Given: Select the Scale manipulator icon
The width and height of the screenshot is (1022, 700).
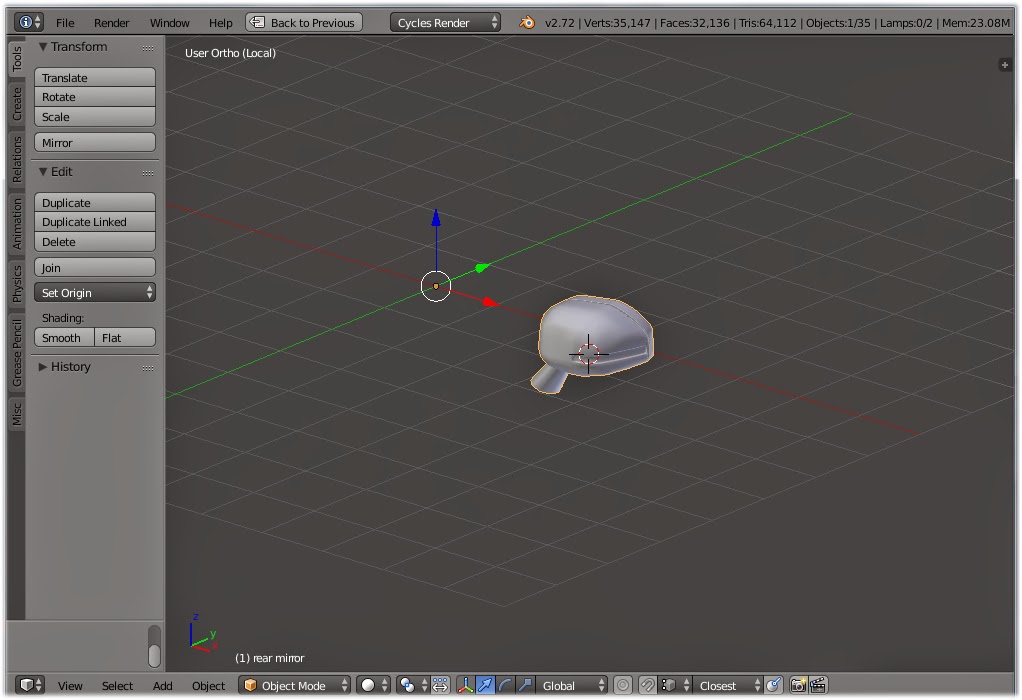Looking at the screenshot, I should click(x=524, y=686).
